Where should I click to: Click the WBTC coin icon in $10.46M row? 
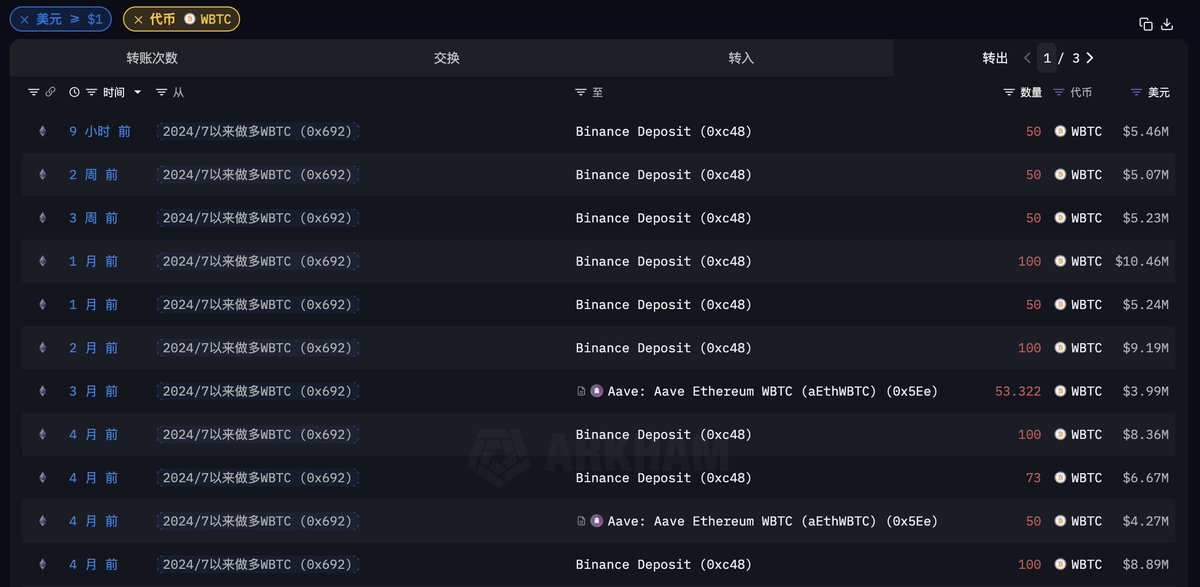(1060, 261)
